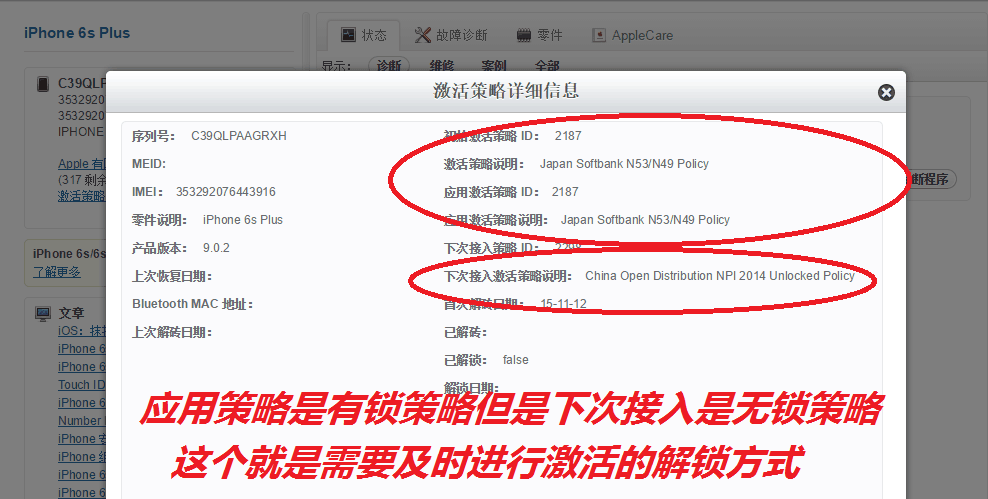Switch to the AppleCare tab
Viewport: 988px width, 499px height.
(x=642, y=35)
